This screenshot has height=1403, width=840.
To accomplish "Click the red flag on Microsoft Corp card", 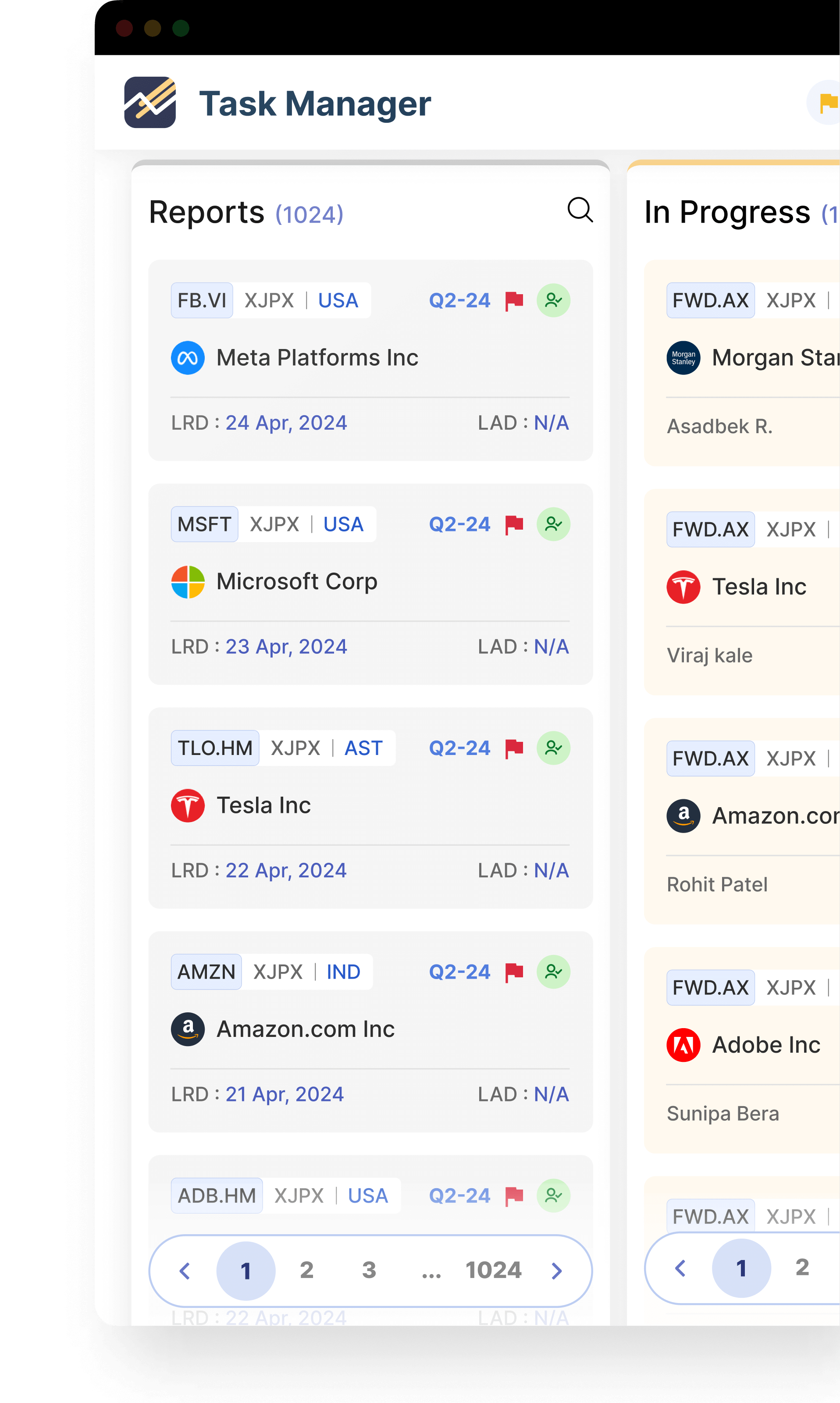I will (x=514, y=524).
